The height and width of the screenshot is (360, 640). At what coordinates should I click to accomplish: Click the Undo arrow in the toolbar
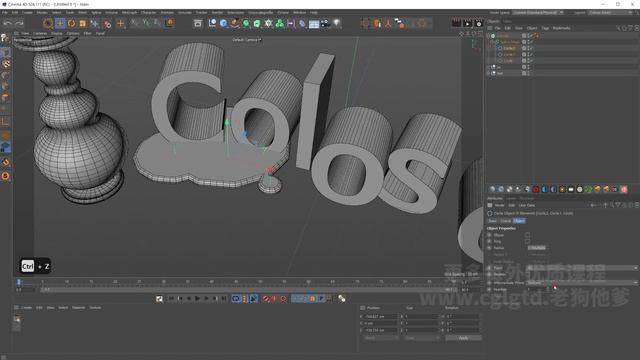[x=7, y=24]
